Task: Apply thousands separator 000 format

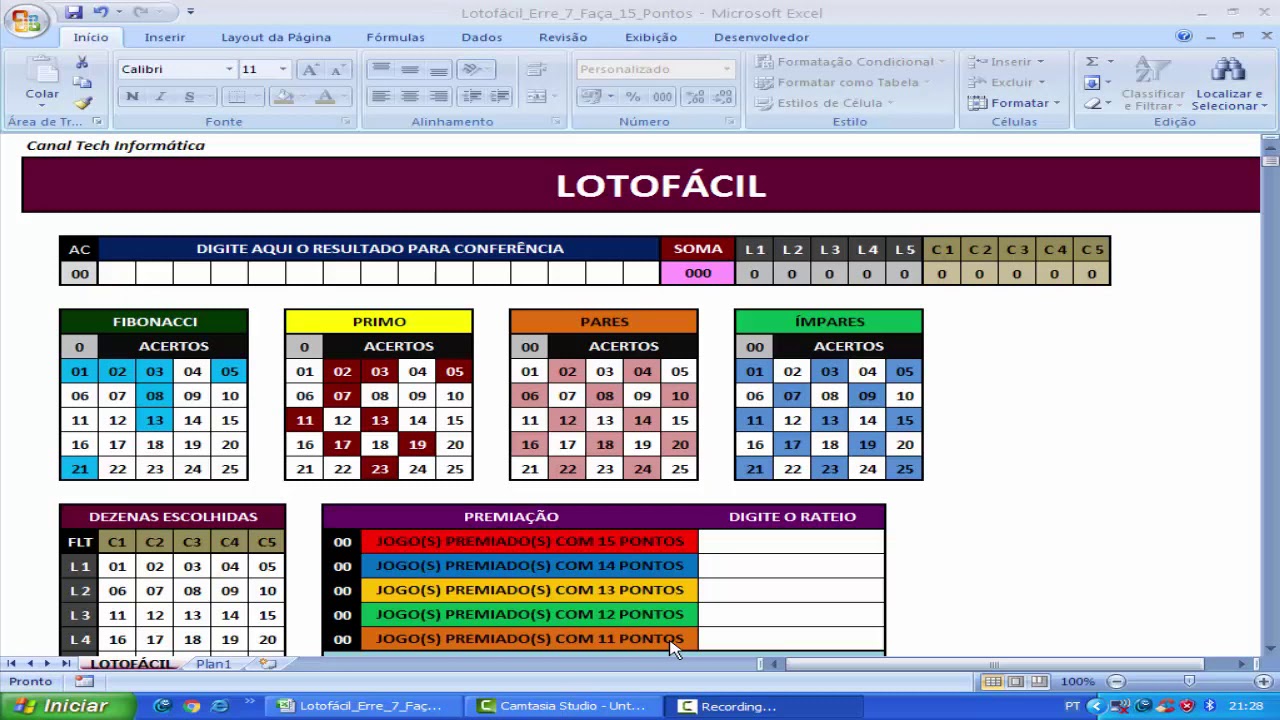Action: pyautogui.click(x=662, y=97)
